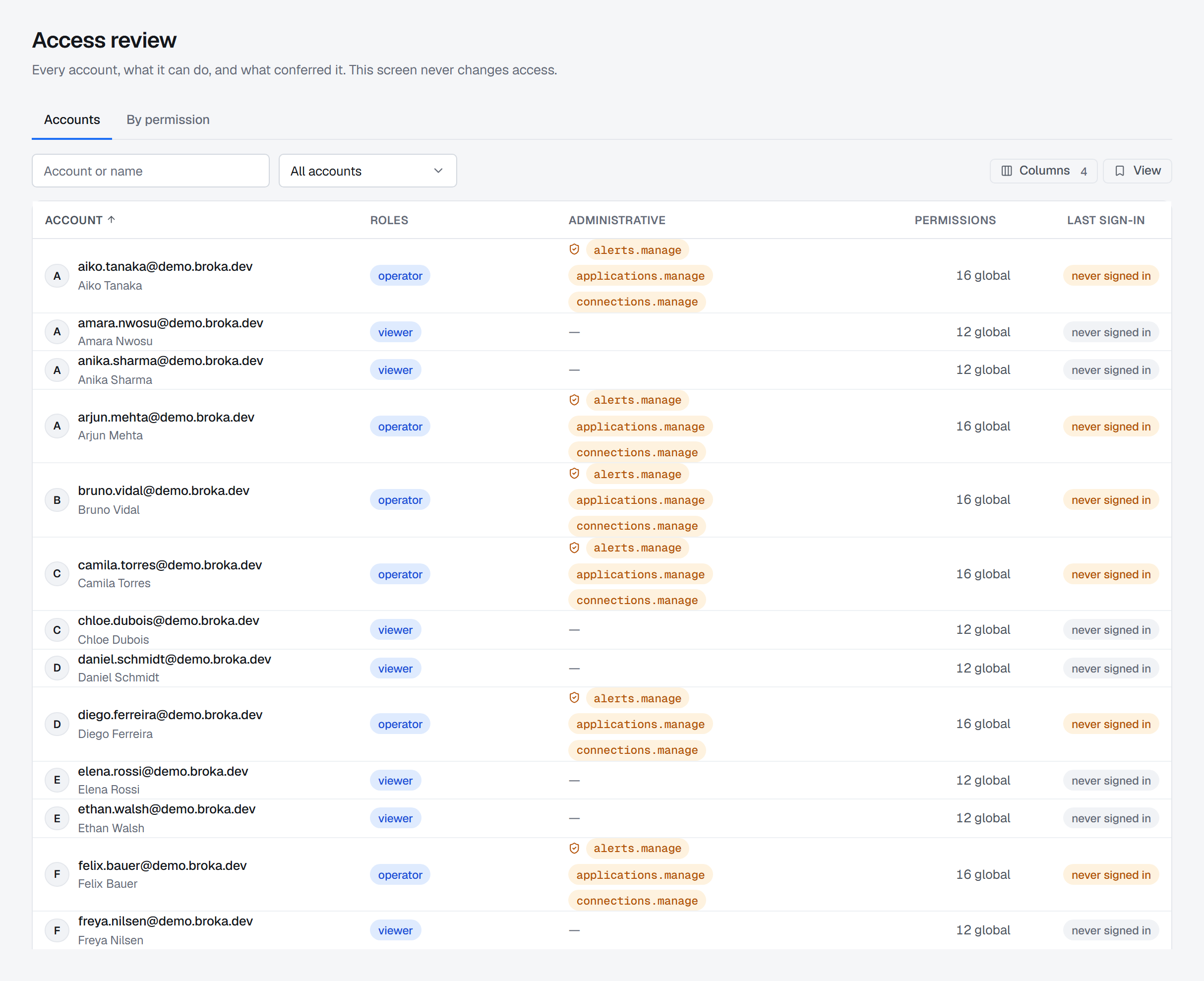Viewport: 1204px width, 981px height.
Task: Click the View button
Action: (1137, 171)
